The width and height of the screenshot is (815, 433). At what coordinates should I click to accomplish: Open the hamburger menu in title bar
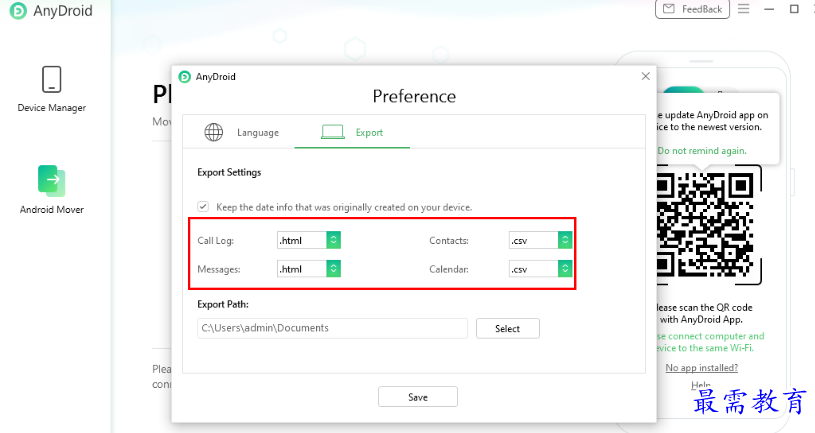(744, 9)
